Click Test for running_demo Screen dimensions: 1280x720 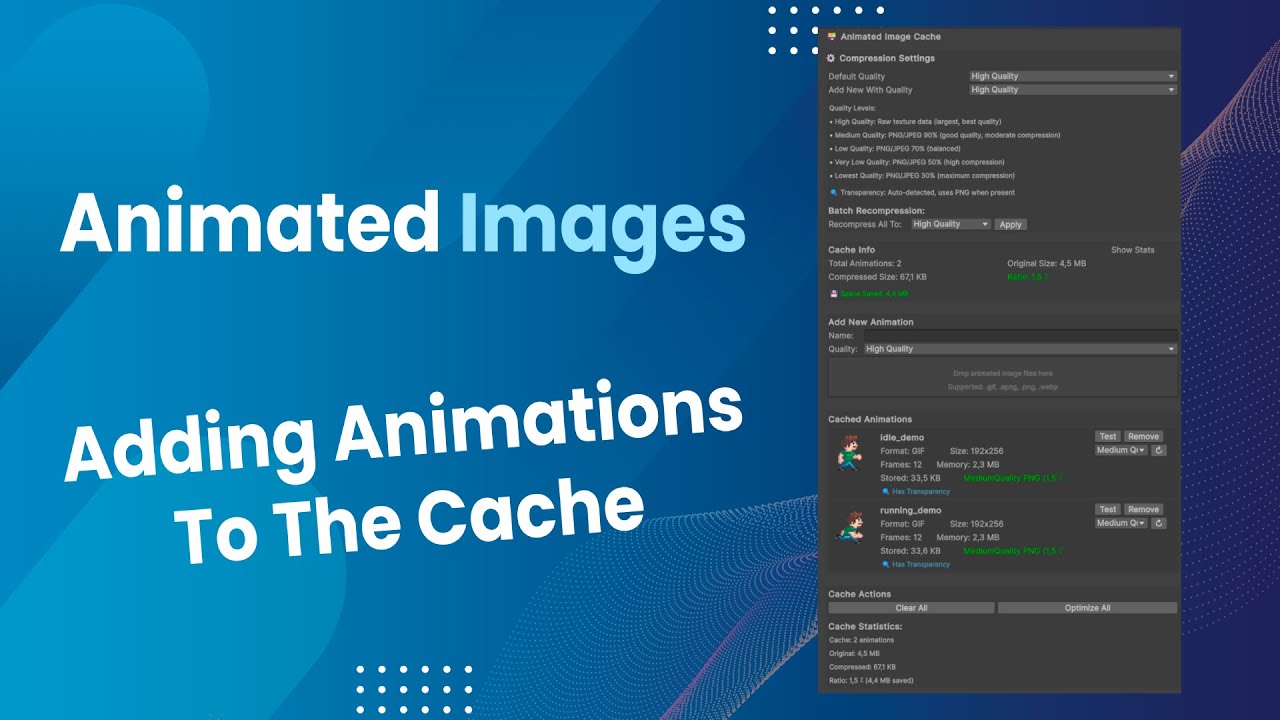1107,509
